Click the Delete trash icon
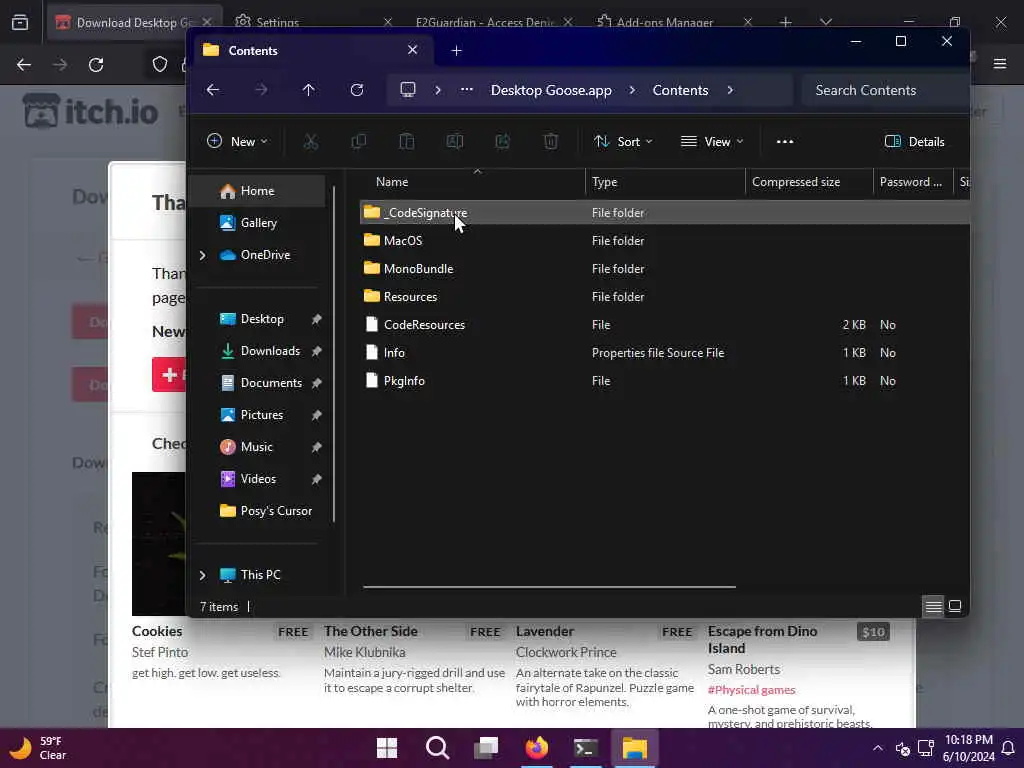The height and width of the screenshot is (768, 1024). pyautogui.click(x=551, y=142)
